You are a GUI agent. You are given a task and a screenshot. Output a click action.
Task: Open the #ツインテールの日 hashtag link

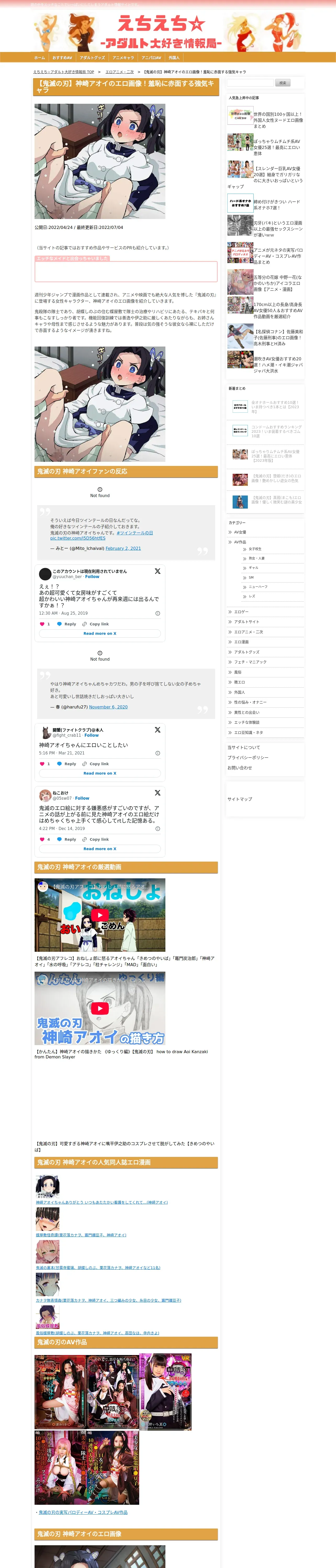point(135,533)
